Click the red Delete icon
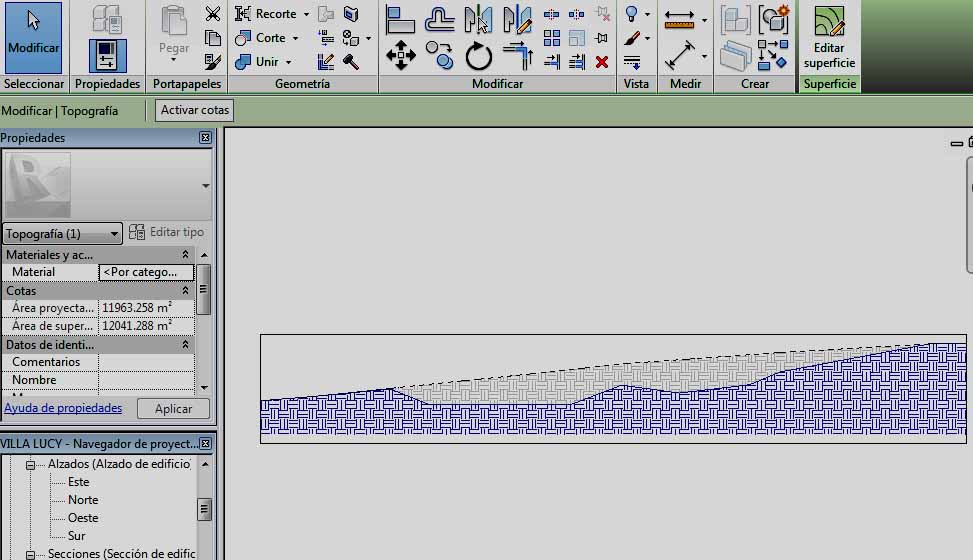Screen dimensions: 973x560 tap(602, 62)
